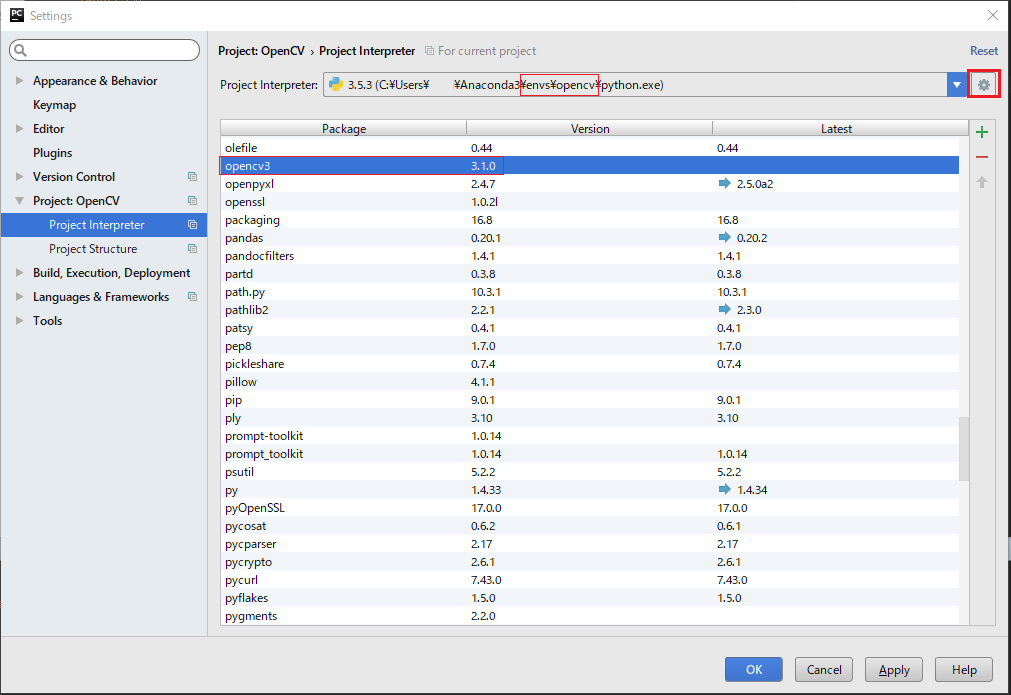Select the openssl package row
The height and width of the screenshot is (695, 1011).
tap(589, 202)
